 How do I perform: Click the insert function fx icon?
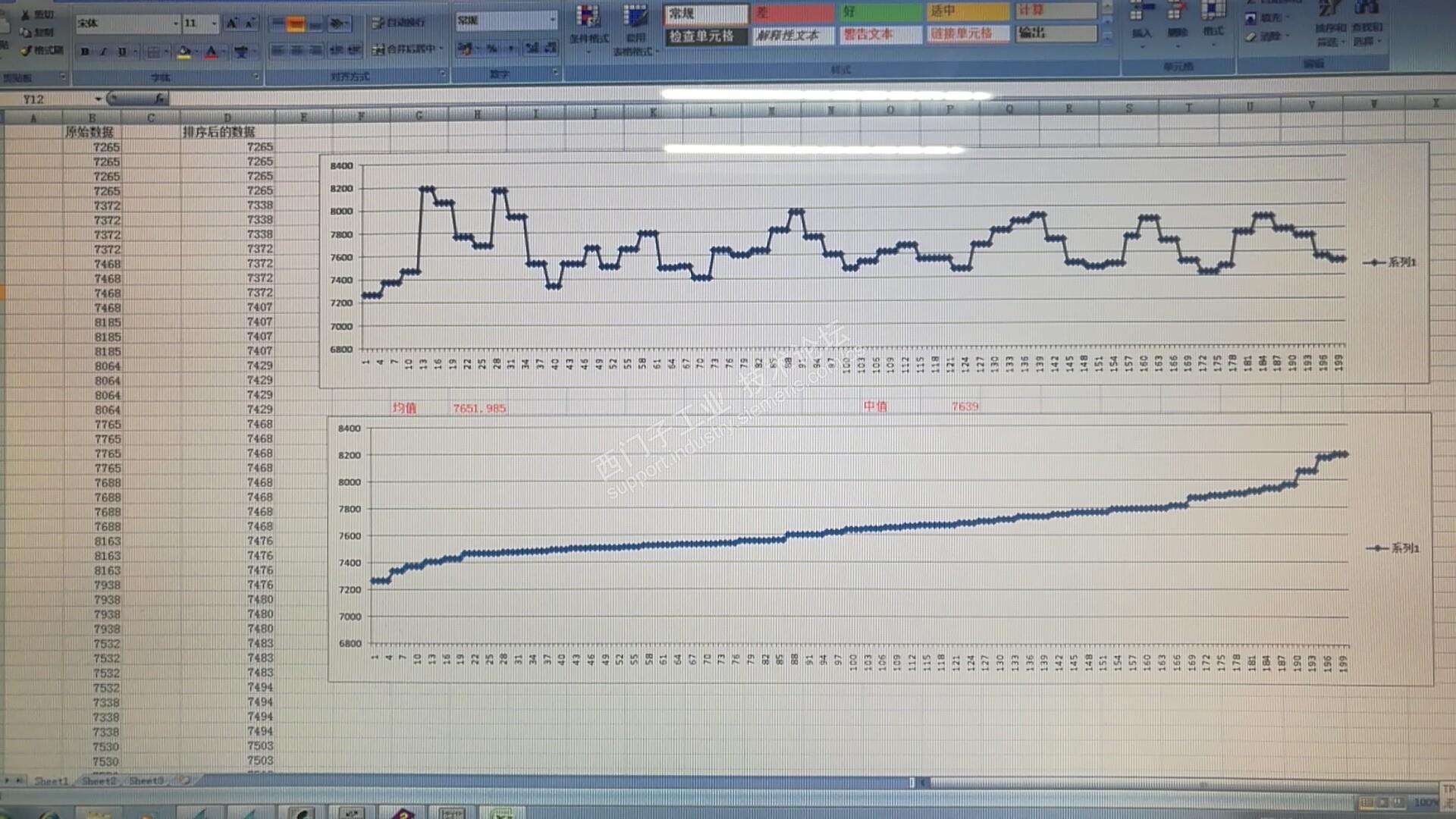pos(159,99)
